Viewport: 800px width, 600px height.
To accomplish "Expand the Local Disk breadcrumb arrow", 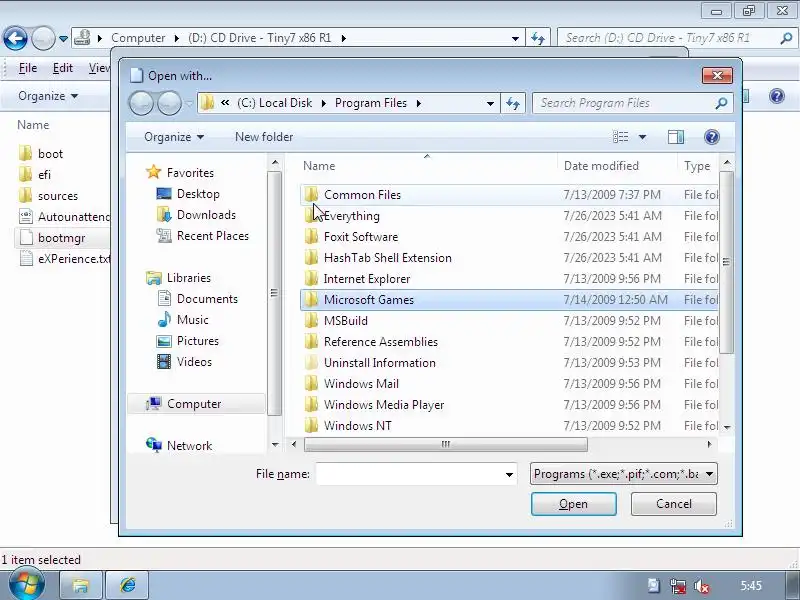I will [323, 103].
